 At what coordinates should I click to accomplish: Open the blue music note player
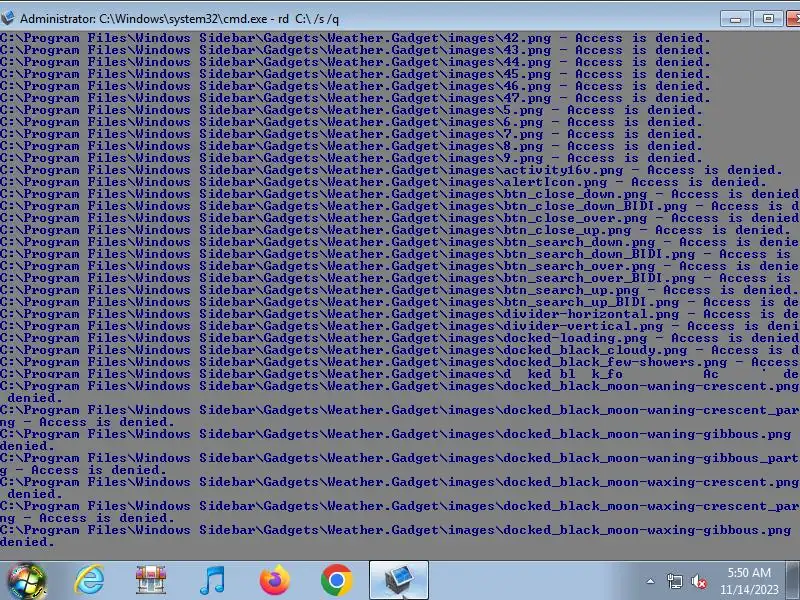[212, 580]
